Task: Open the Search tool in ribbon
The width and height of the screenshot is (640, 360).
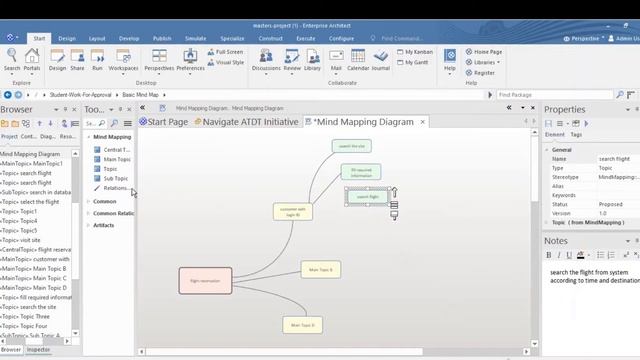Action: click(x=12, y=60)
